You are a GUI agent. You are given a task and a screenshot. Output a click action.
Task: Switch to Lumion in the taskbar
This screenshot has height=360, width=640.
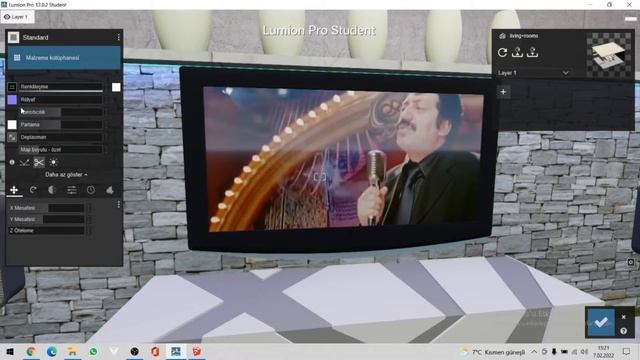coord(176,351)
